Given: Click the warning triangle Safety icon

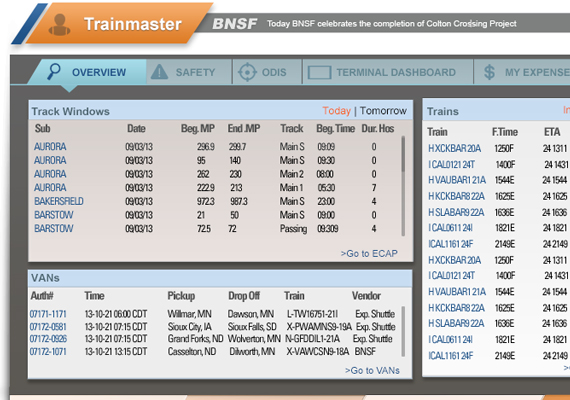Looking at the screenshot, I should tap(159, 72).
